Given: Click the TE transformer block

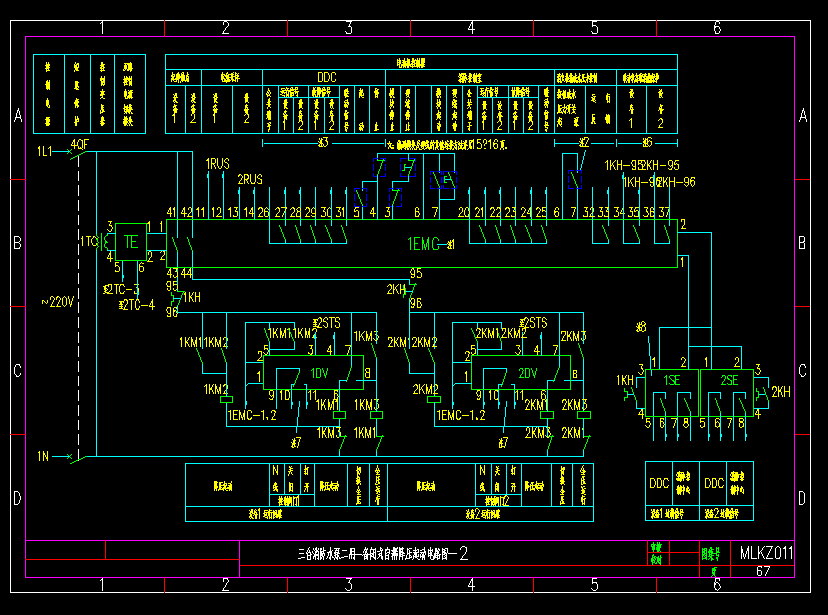Looking at the screenshot, I should click(131, 242).
